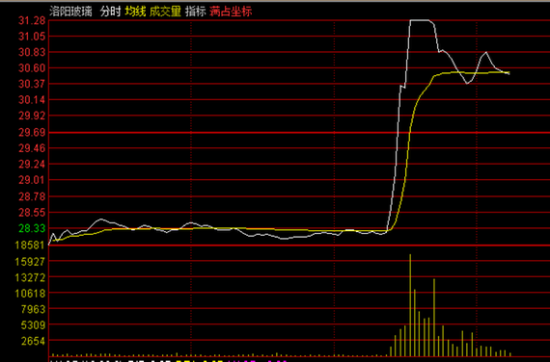550x362 pixels.
Task: Click the 31.28 top price axis label
Action: pos(32,21)
